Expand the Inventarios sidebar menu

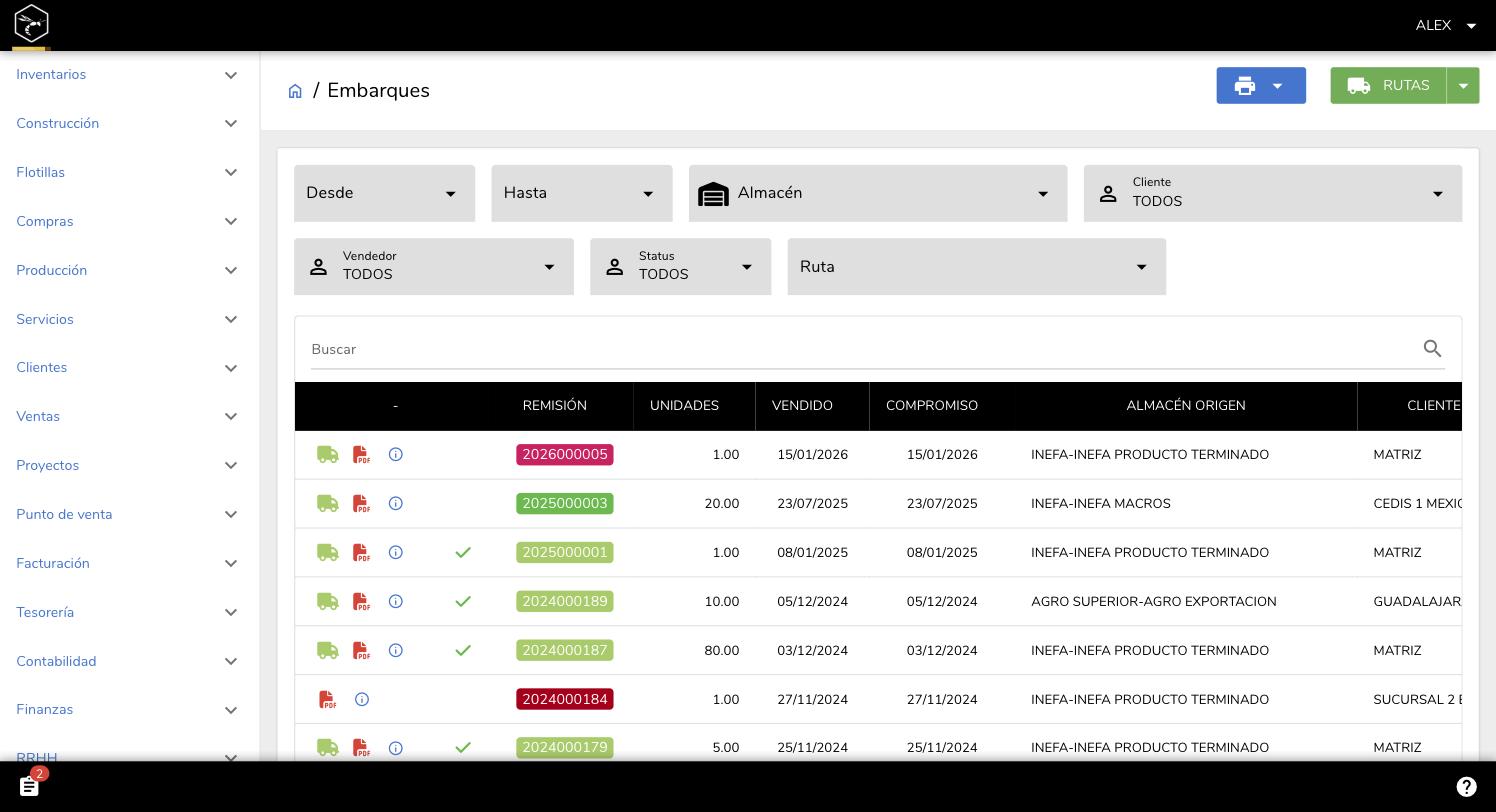pyautogui.click(x=130, y=75)
